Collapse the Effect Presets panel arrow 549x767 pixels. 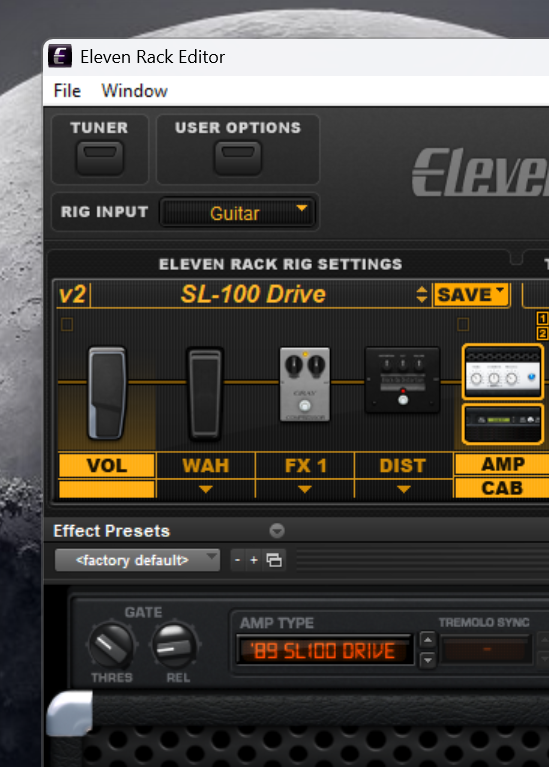coord(277,531)
